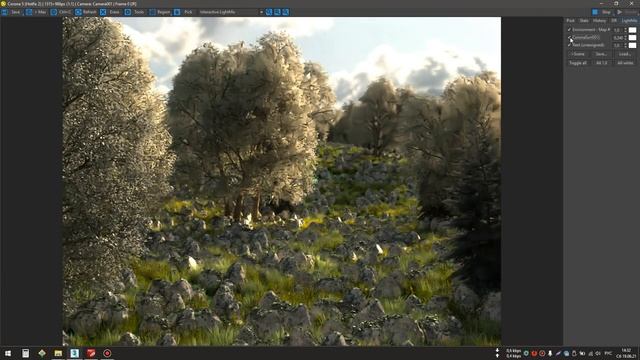Toggle the Rest (unassigned) light checkbox

tap(569, 45)
